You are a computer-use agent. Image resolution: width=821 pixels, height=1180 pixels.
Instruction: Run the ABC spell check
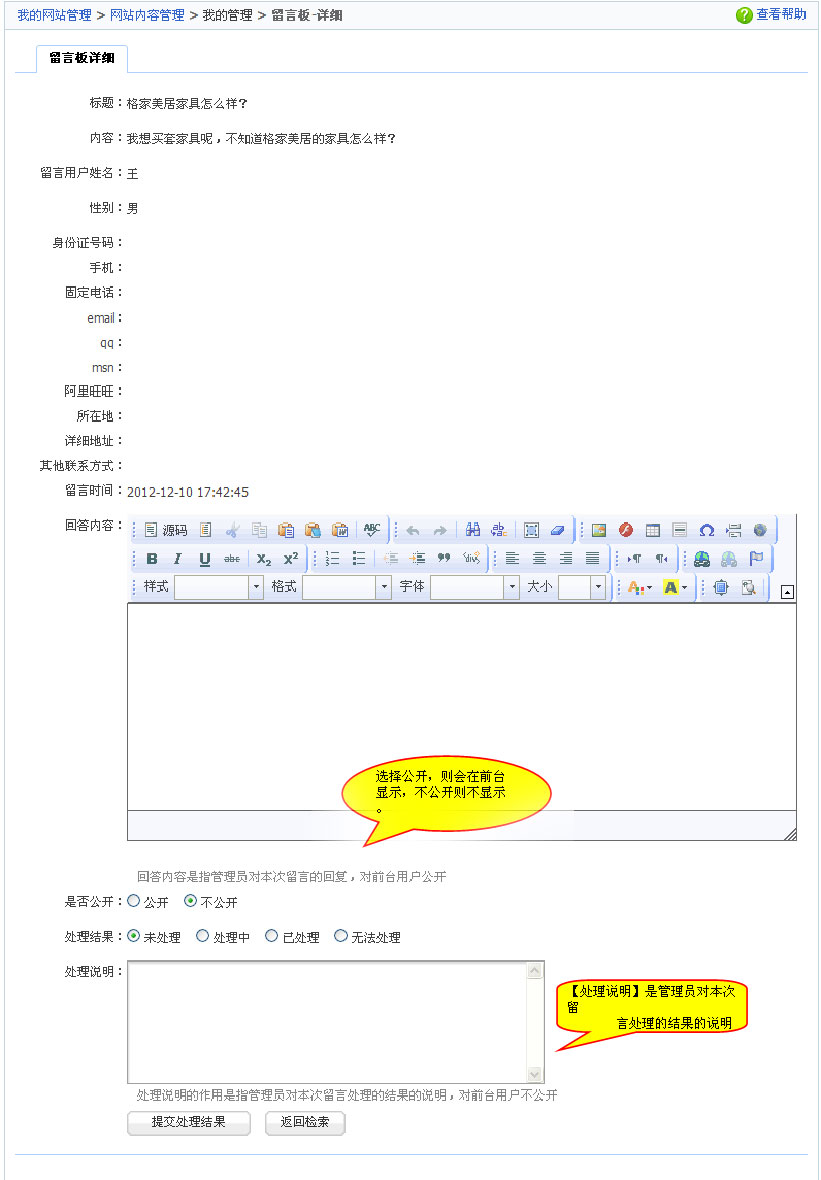coord(372,530)
